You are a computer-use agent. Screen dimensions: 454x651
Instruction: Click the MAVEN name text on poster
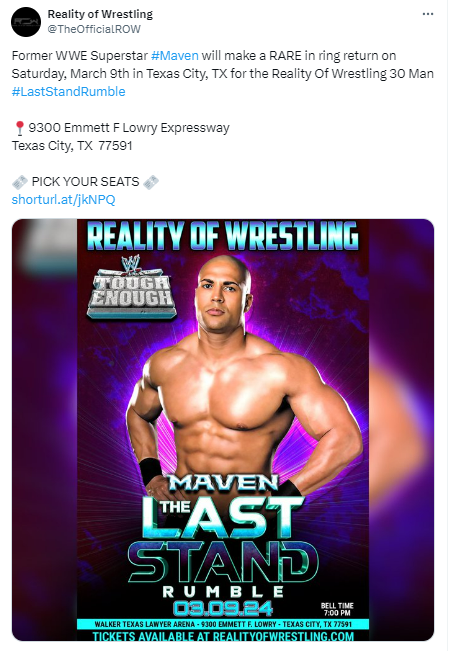223,483
